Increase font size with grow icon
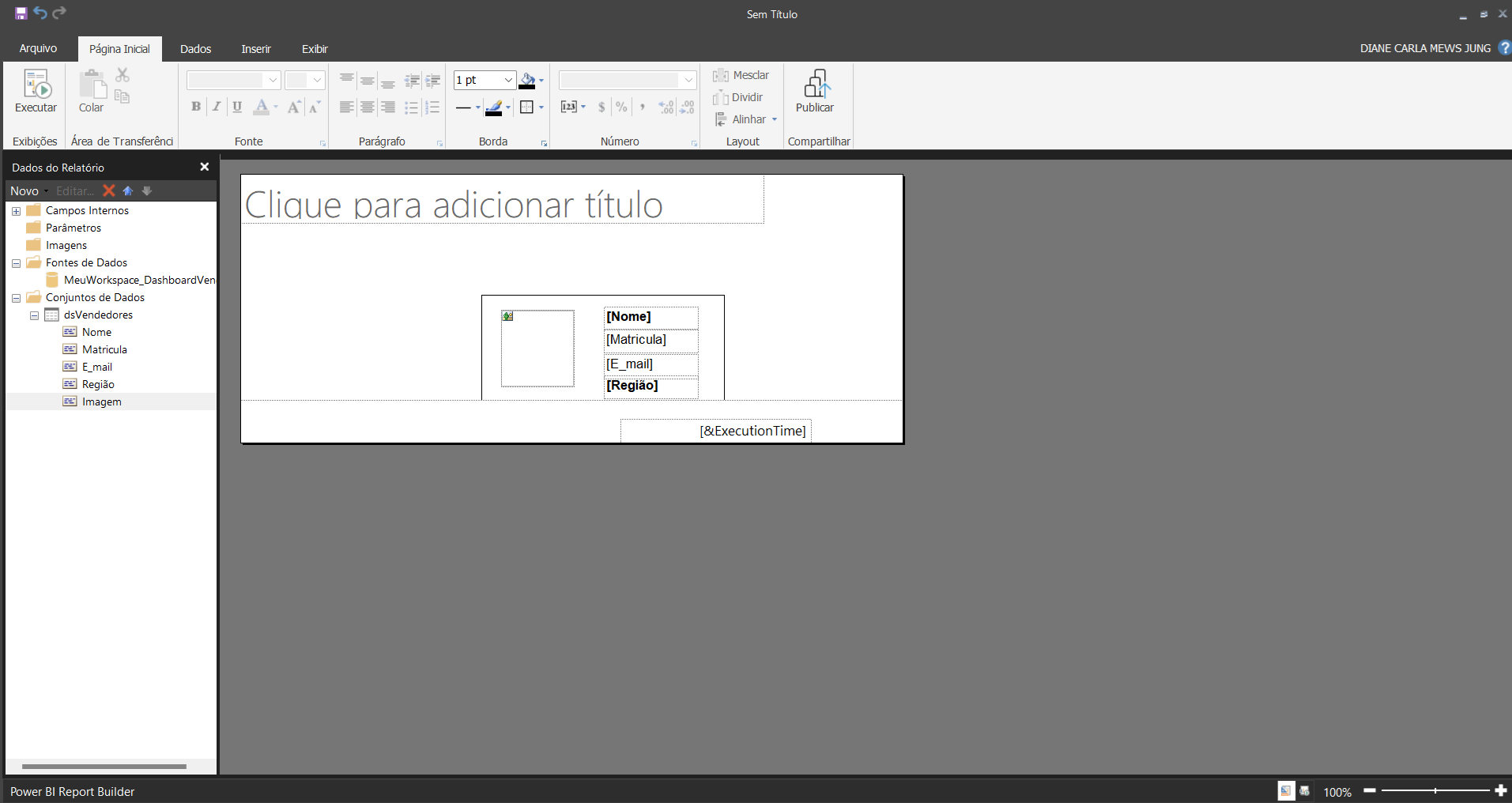 293,107
